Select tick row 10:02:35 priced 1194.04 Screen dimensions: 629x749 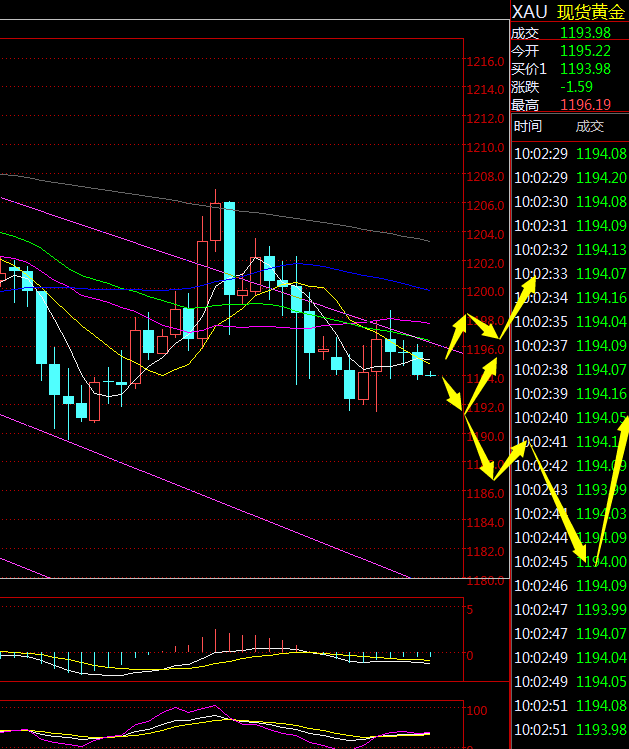570,322
